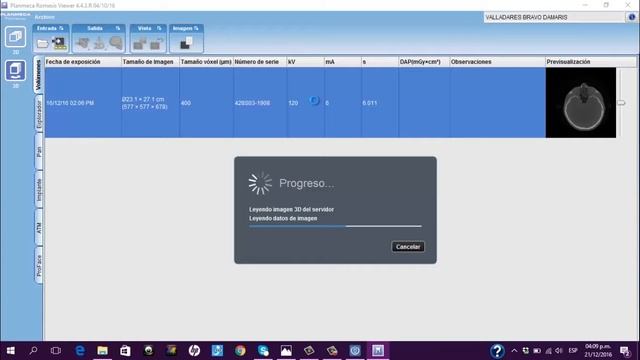Open Skype from the taskbar
This screenshot has width=640, height=360.
point(263,351)
